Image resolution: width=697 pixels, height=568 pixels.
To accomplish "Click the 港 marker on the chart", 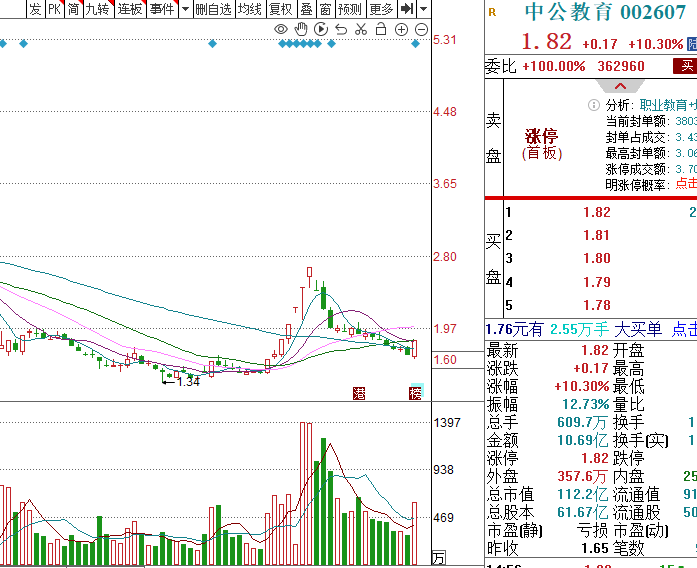I will [359, 393].
